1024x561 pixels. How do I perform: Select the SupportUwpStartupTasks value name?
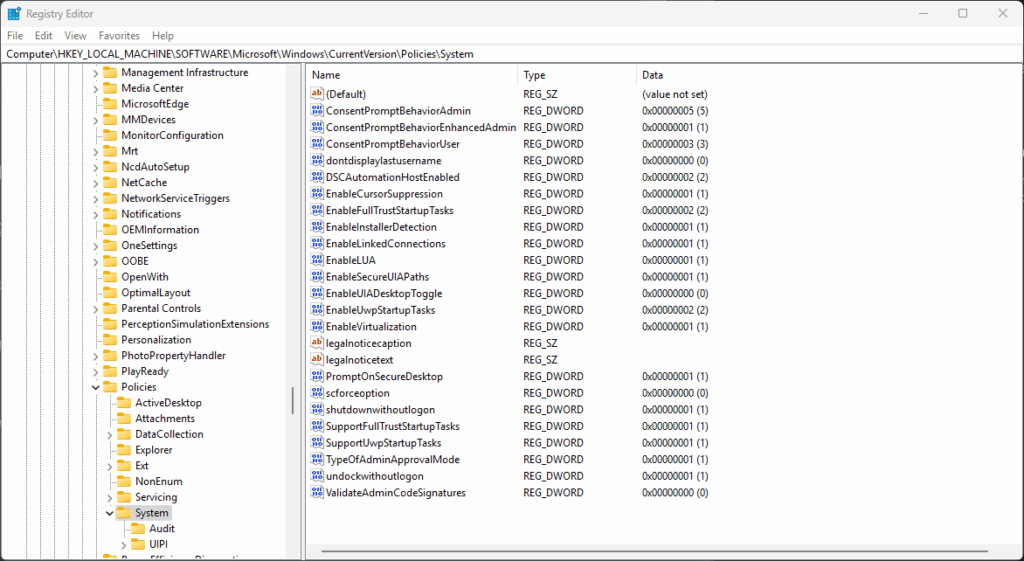click(x=383, y=443)
